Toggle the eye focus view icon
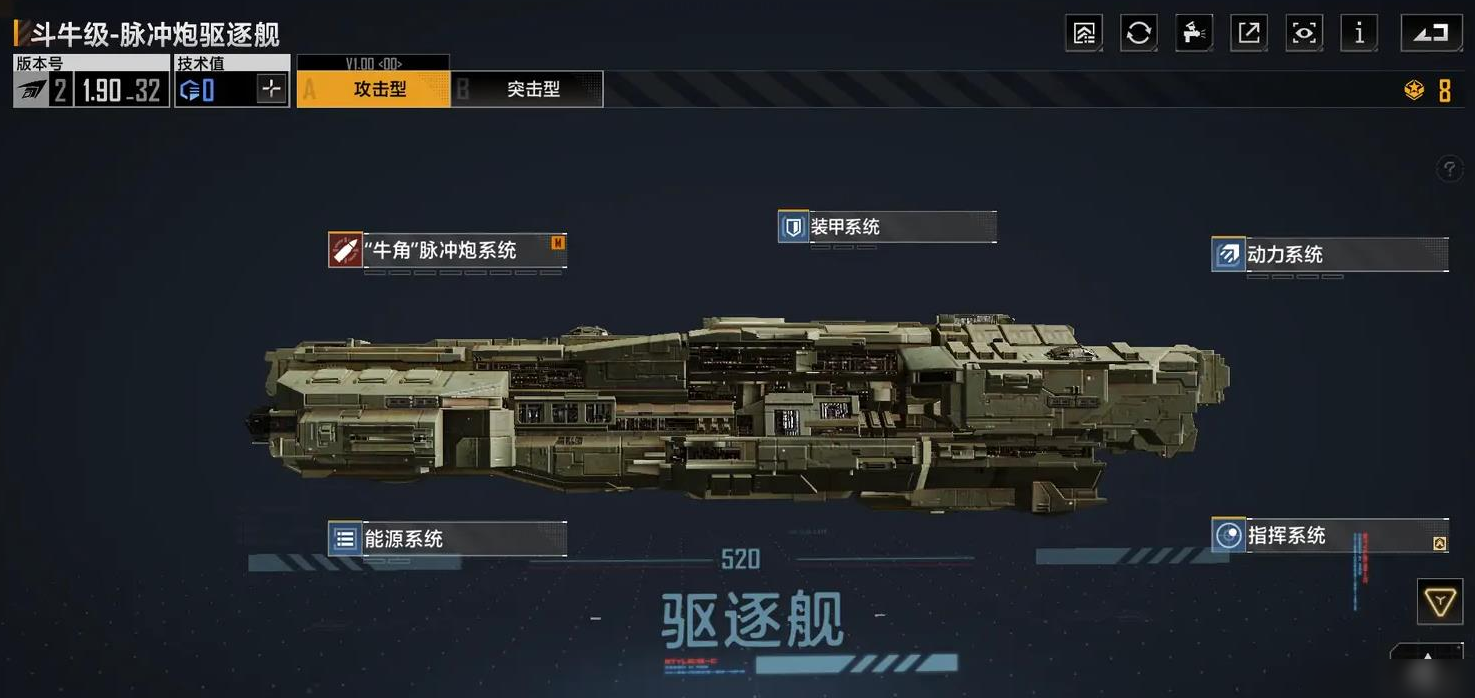 pyautogui.click(x=1304, y=33)
